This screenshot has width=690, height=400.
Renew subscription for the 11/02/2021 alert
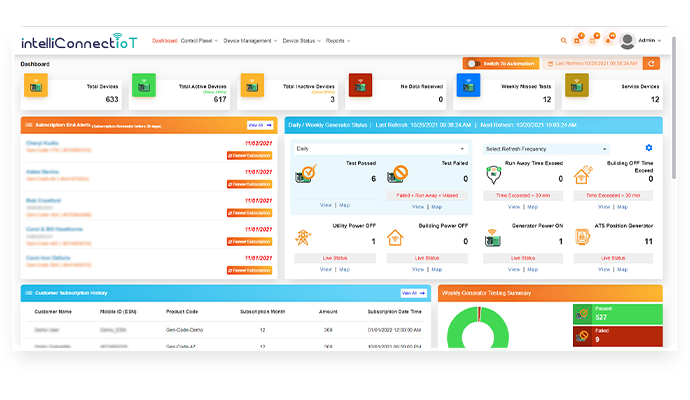[250, 156]
